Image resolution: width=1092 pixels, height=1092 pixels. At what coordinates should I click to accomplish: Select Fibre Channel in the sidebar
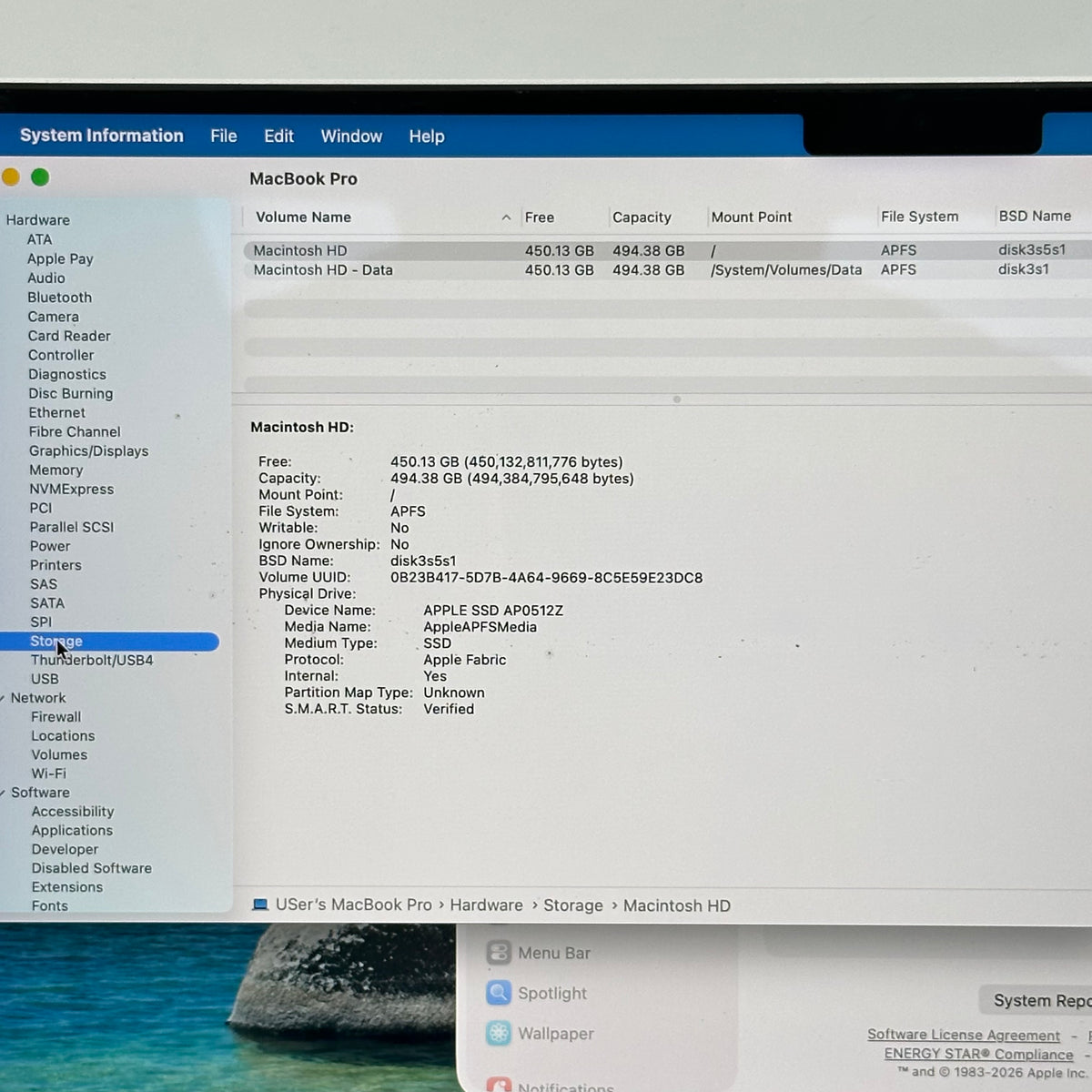75,431
